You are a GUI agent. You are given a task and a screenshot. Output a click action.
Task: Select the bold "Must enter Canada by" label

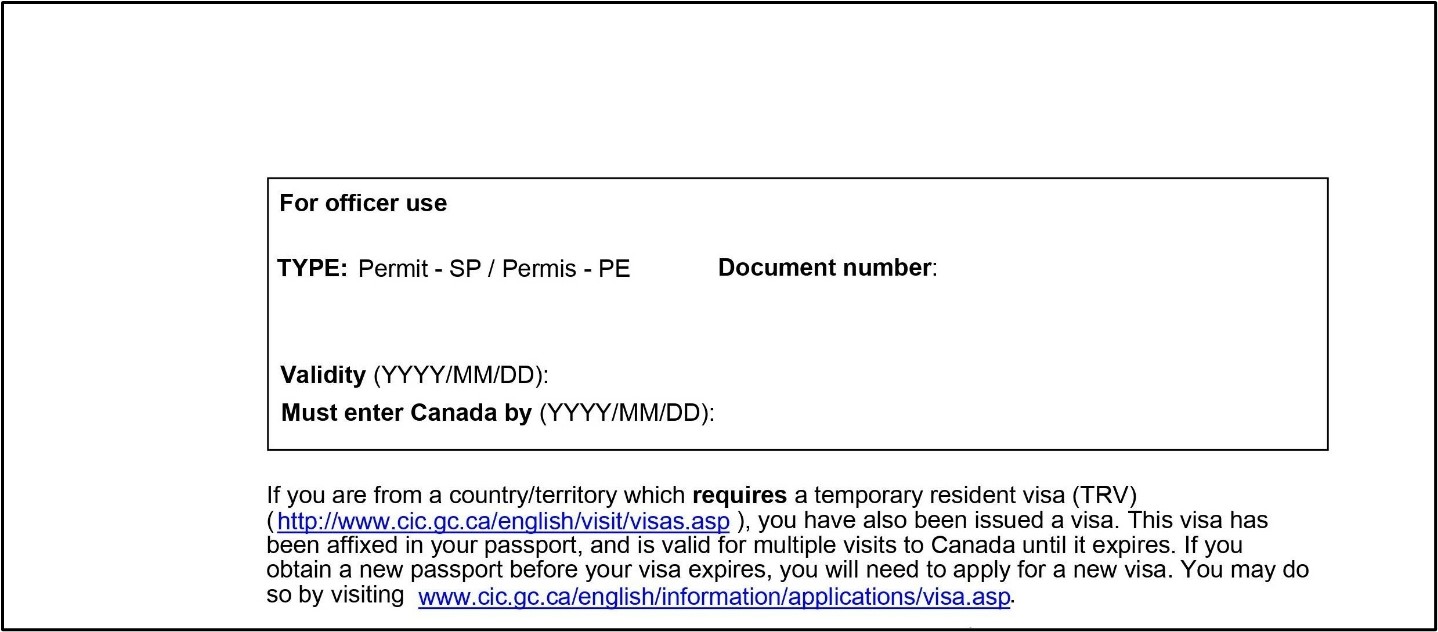click(x=406, y=413)
